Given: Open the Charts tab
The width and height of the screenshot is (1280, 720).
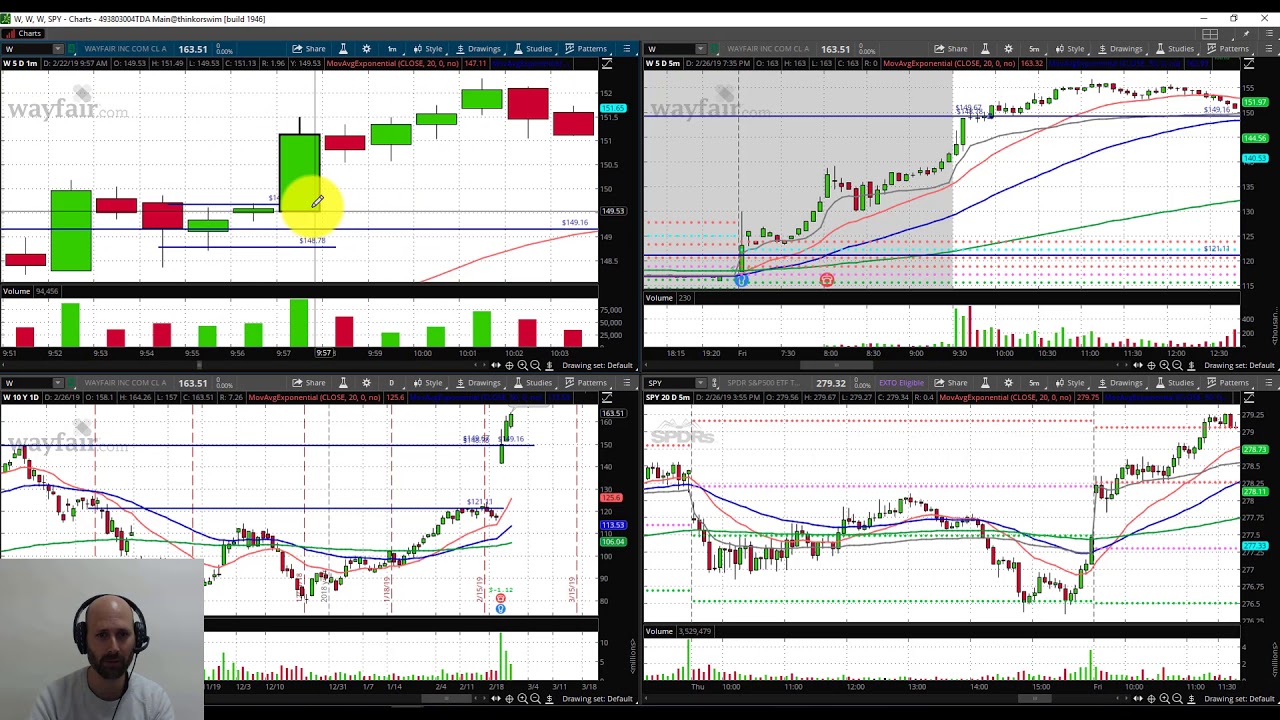Looking at the screenshot, I should point(23,33).
